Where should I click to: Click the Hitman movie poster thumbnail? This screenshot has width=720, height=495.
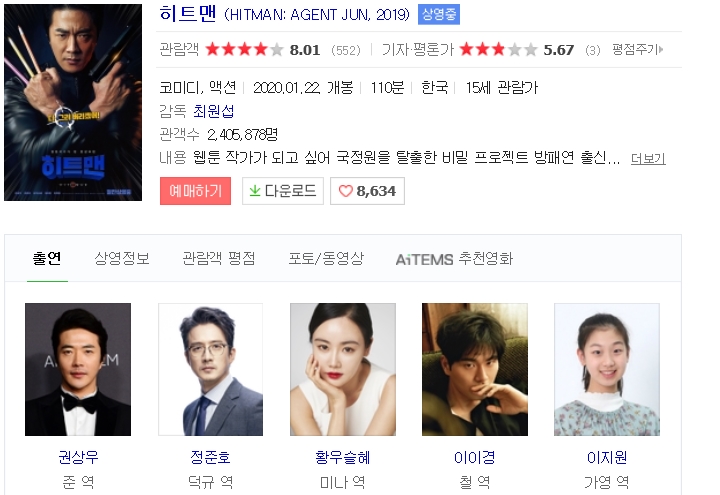point(73,102)
